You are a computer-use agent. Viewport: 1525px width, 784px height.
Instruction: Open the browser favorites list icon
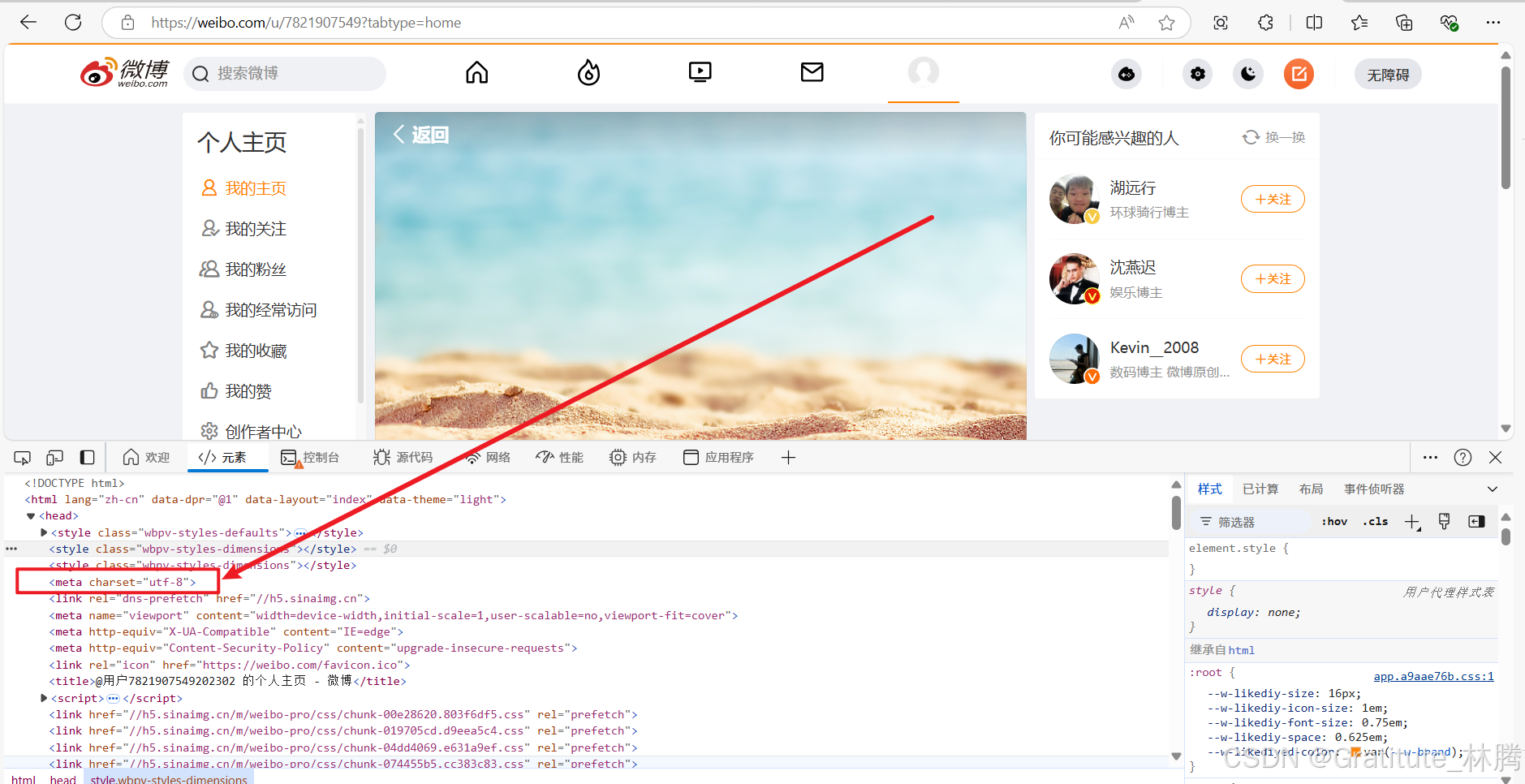coord(1359,23)
